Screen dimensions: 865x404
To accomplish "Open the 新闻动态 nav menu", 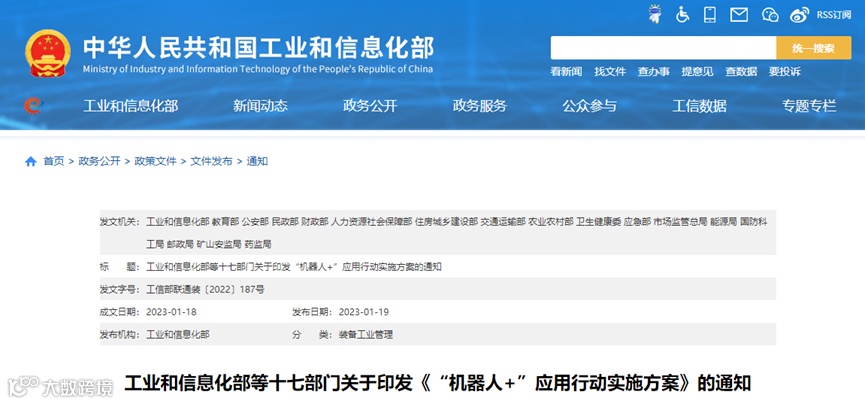I will pyautogui.click(x=260, y=105).
